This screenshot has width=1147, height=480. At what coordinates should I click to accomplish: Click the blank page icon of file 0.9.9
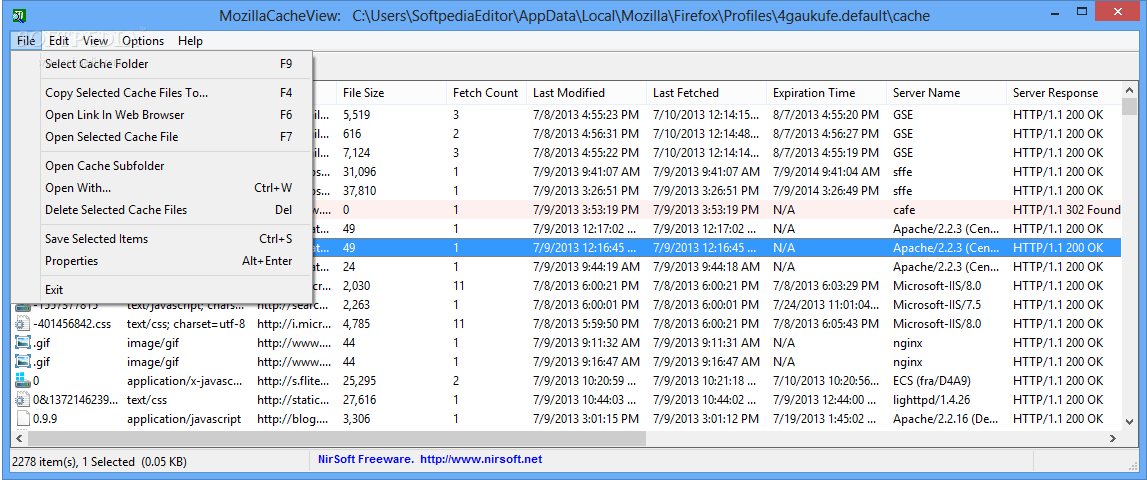(x=22, y=419)
